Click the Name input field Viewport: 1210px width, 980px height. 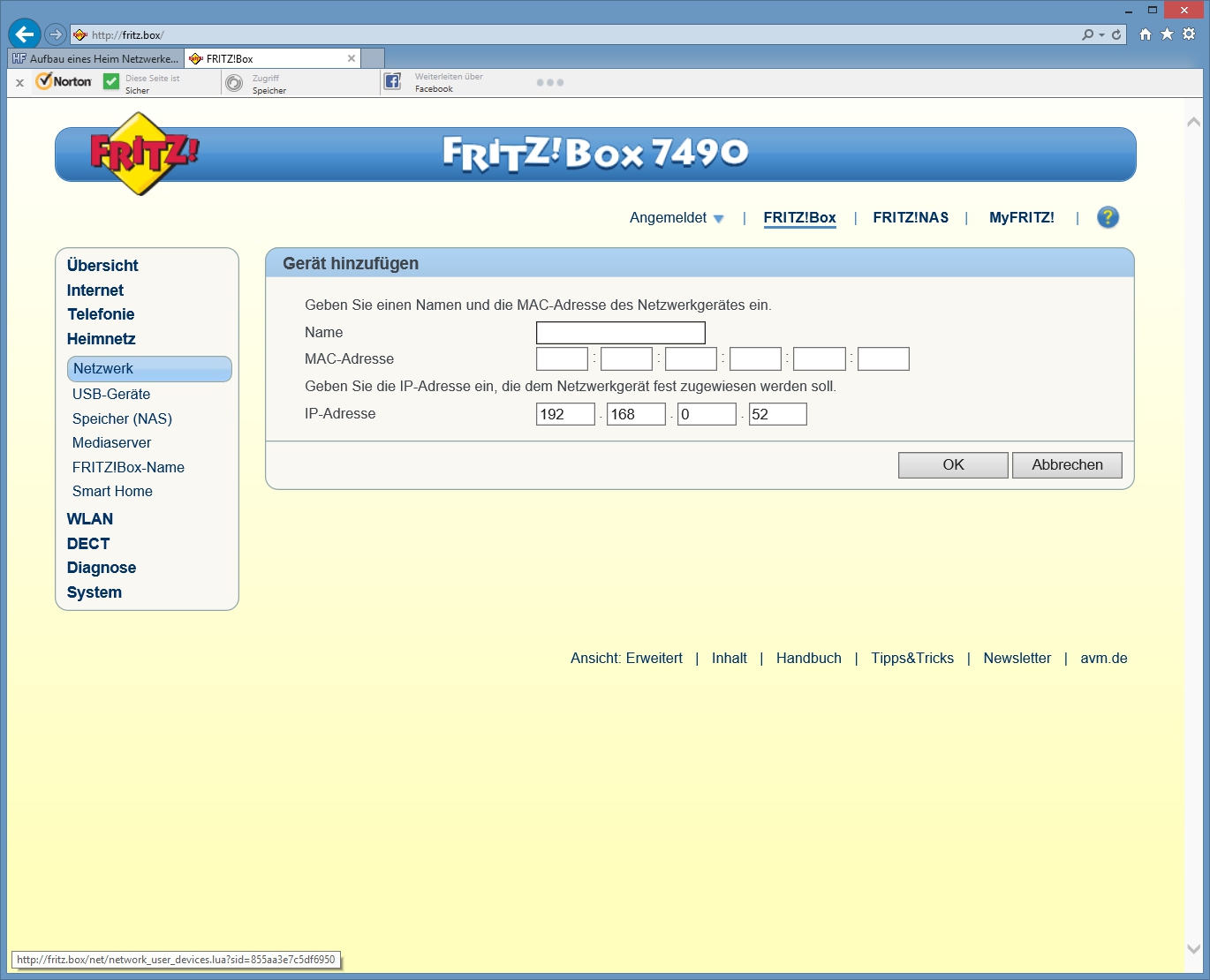point(621,333)
